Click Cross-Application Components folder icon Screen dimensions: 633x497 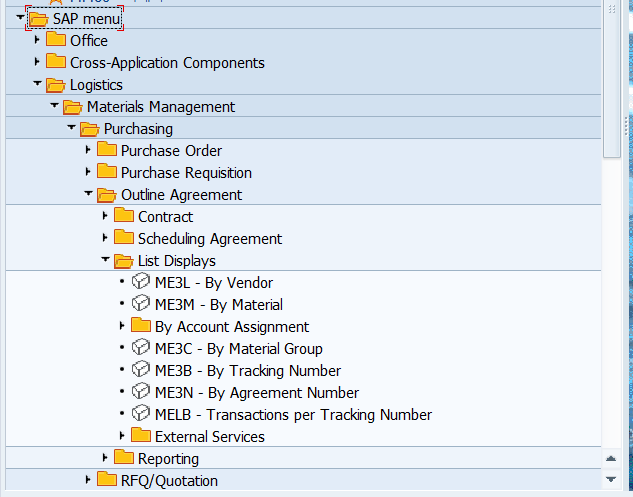pyautogui.click(x=56, y=61)
